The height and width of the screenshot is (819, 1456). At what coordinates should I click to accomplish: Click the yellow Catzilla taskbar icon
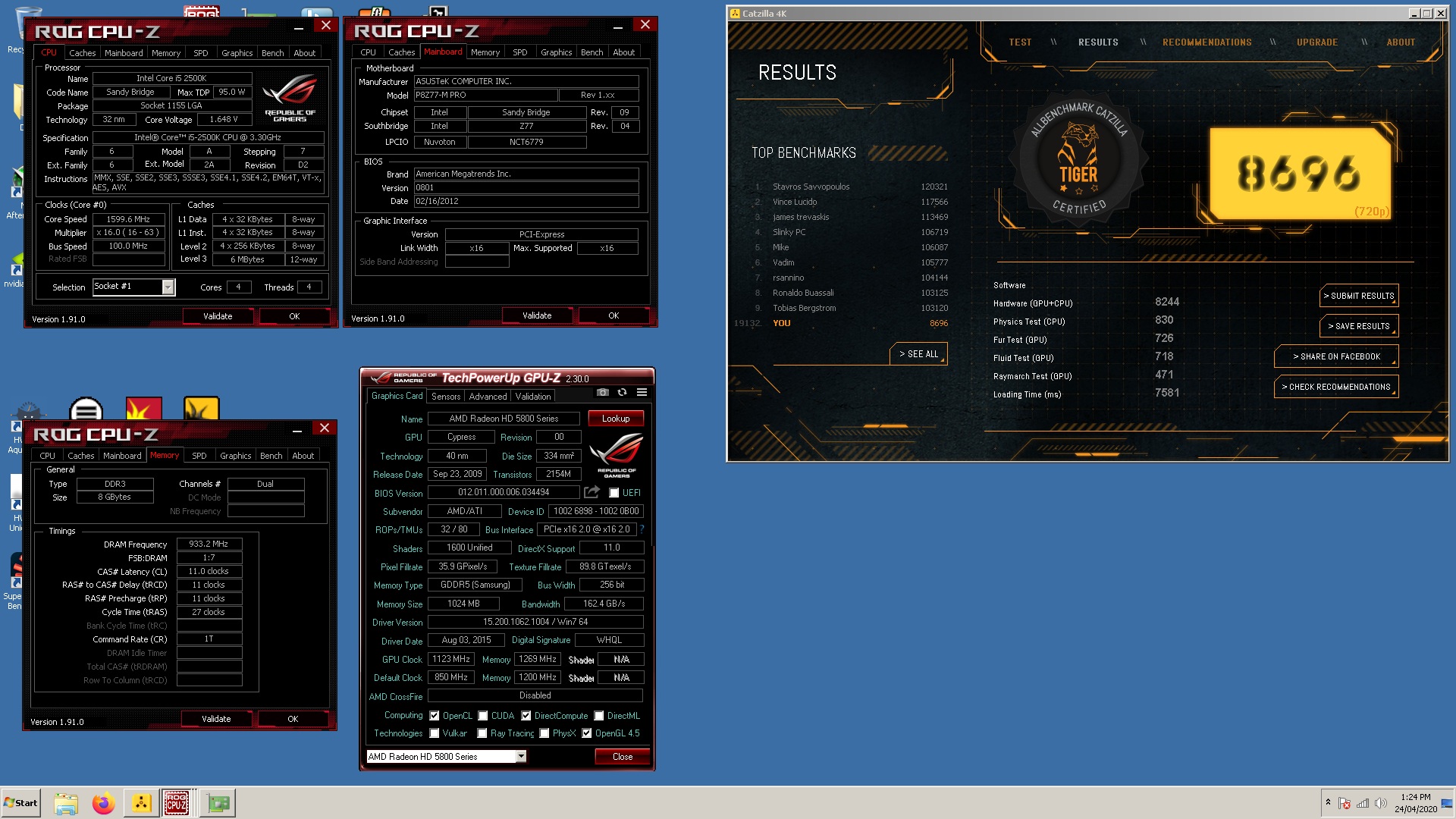pos(140,803)
